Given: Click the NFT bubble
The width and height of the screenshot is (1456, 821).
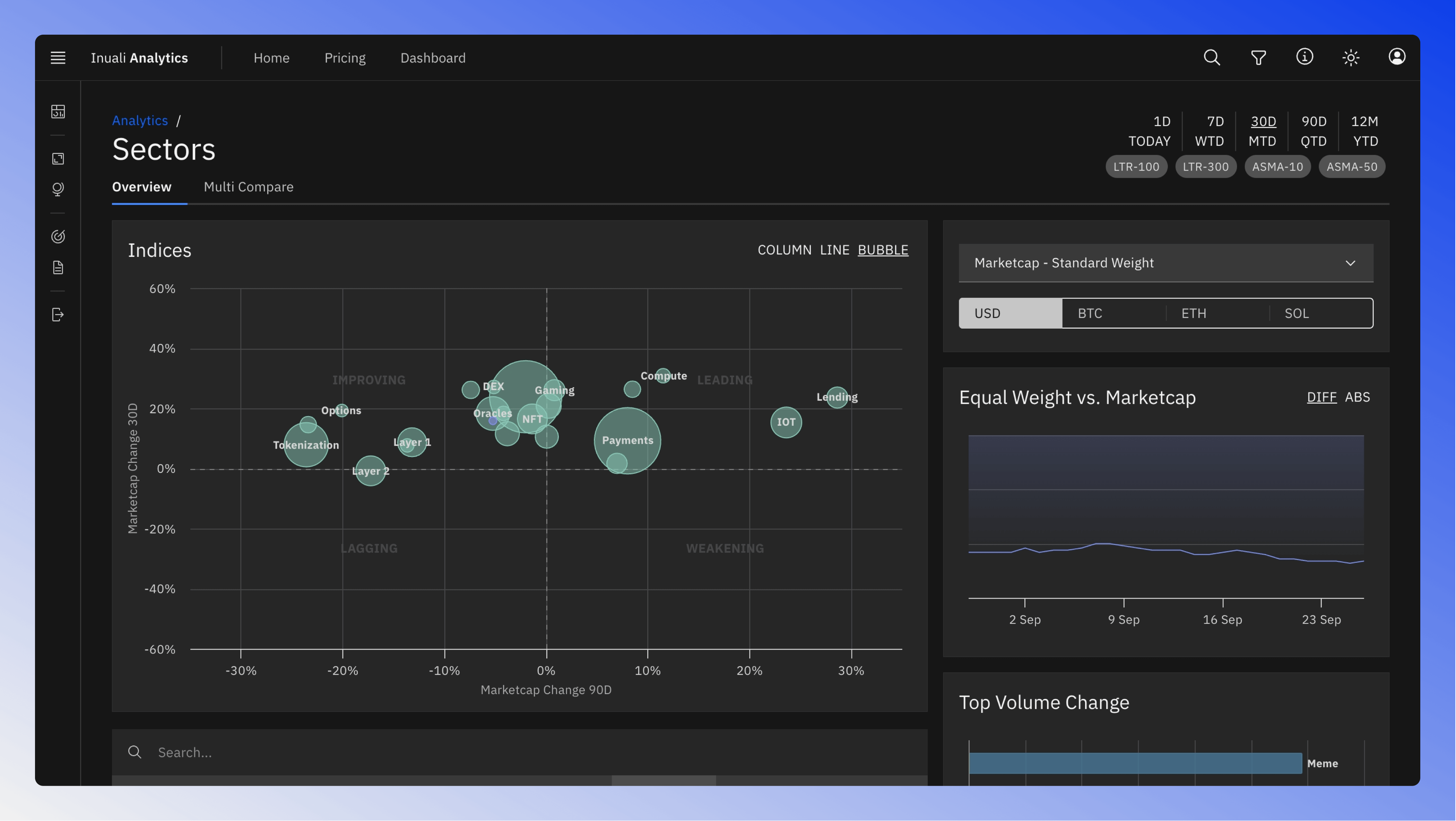Looking at the screenshot, I should [x=532, y=419].
